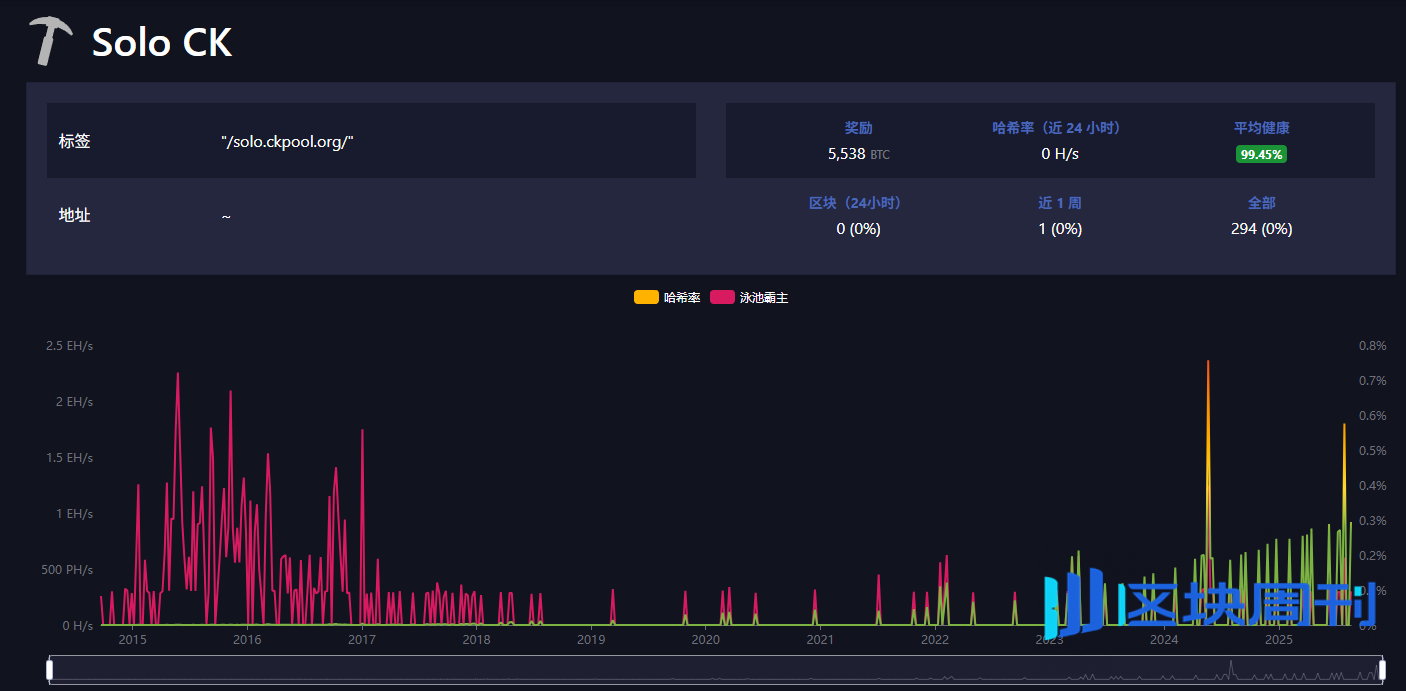
Task: Click the 2024 x-axis label
Action: click(x=1164, y=639)
